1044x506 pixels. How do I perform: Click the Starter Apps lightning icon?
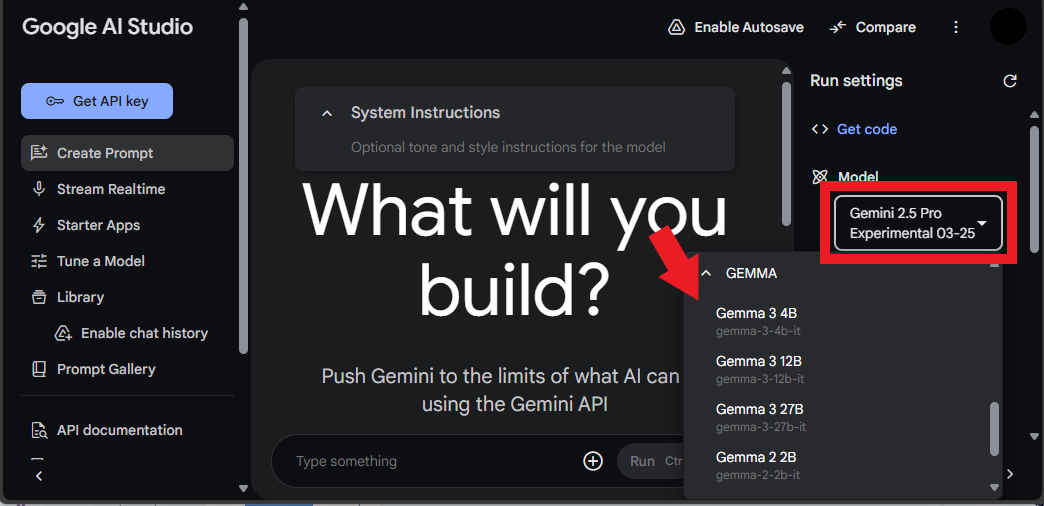tap(39, 225)
